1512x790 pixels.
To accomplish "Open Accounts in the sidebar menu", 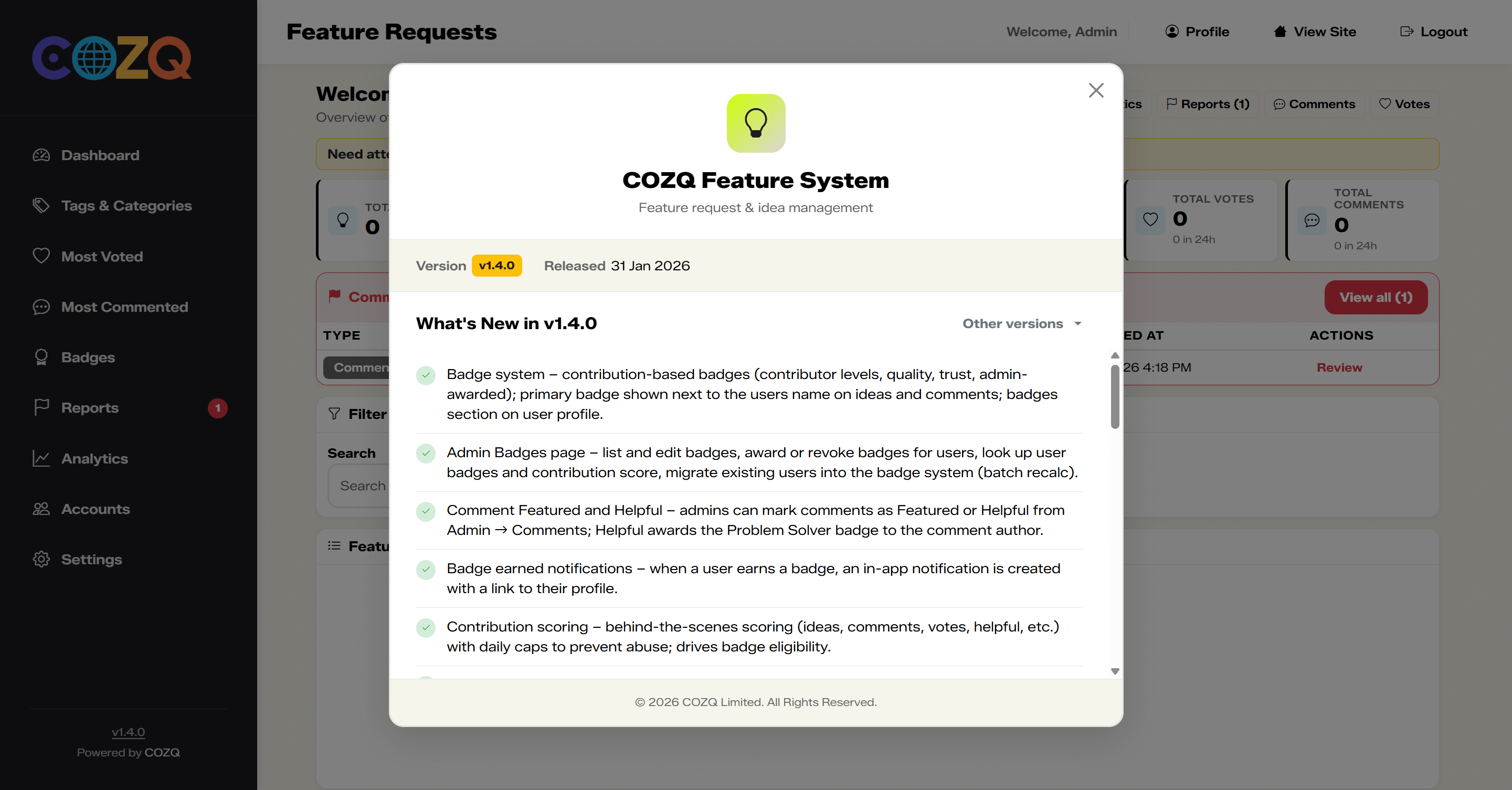I will point(95,509).
